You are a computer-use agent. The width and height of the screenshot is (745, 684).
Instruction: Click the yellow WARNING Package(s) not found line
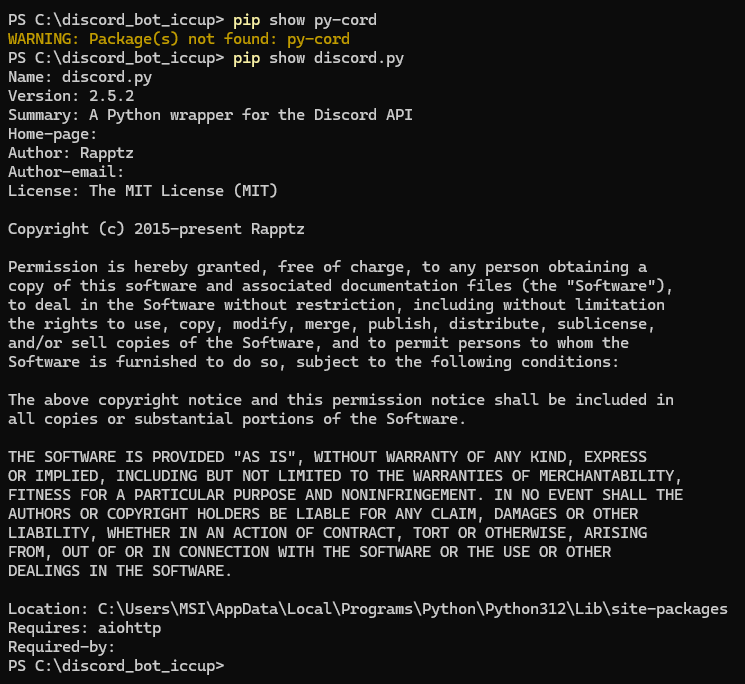click(x=179, y=39)
